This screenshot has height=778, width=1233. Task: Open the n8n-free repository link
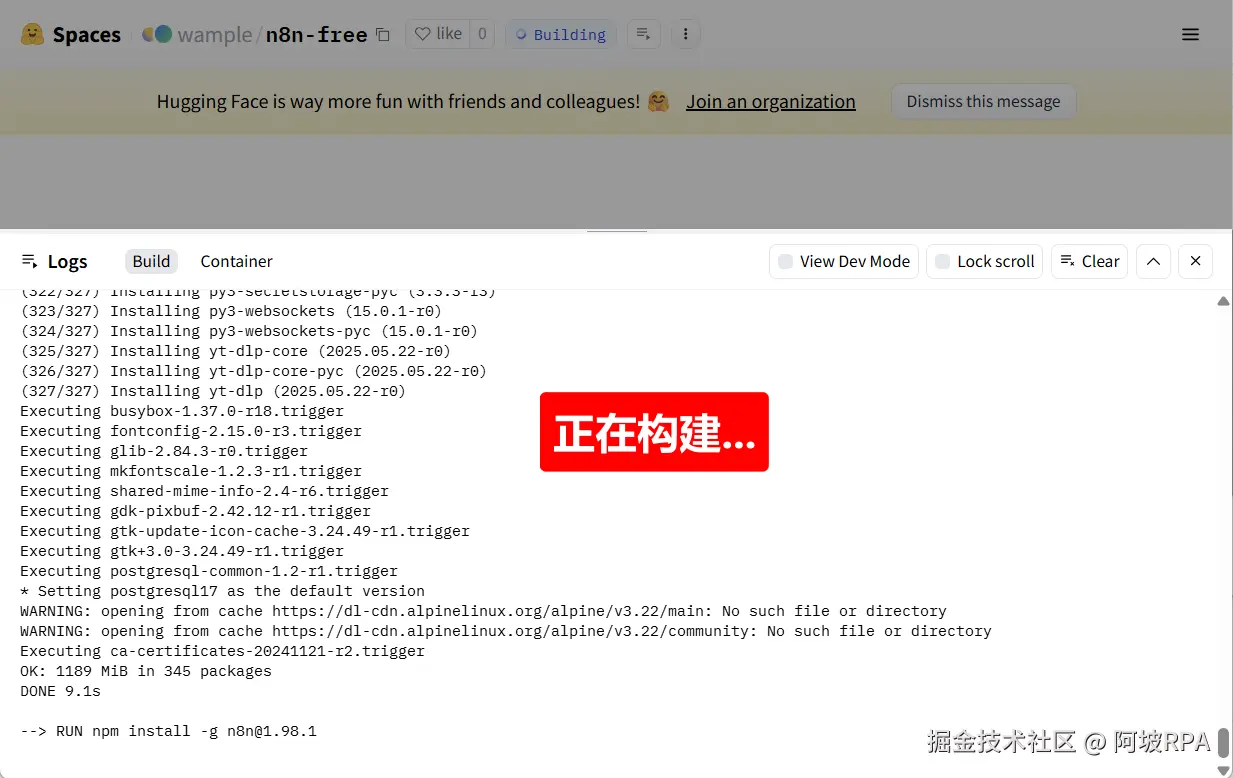coord(316,34)
